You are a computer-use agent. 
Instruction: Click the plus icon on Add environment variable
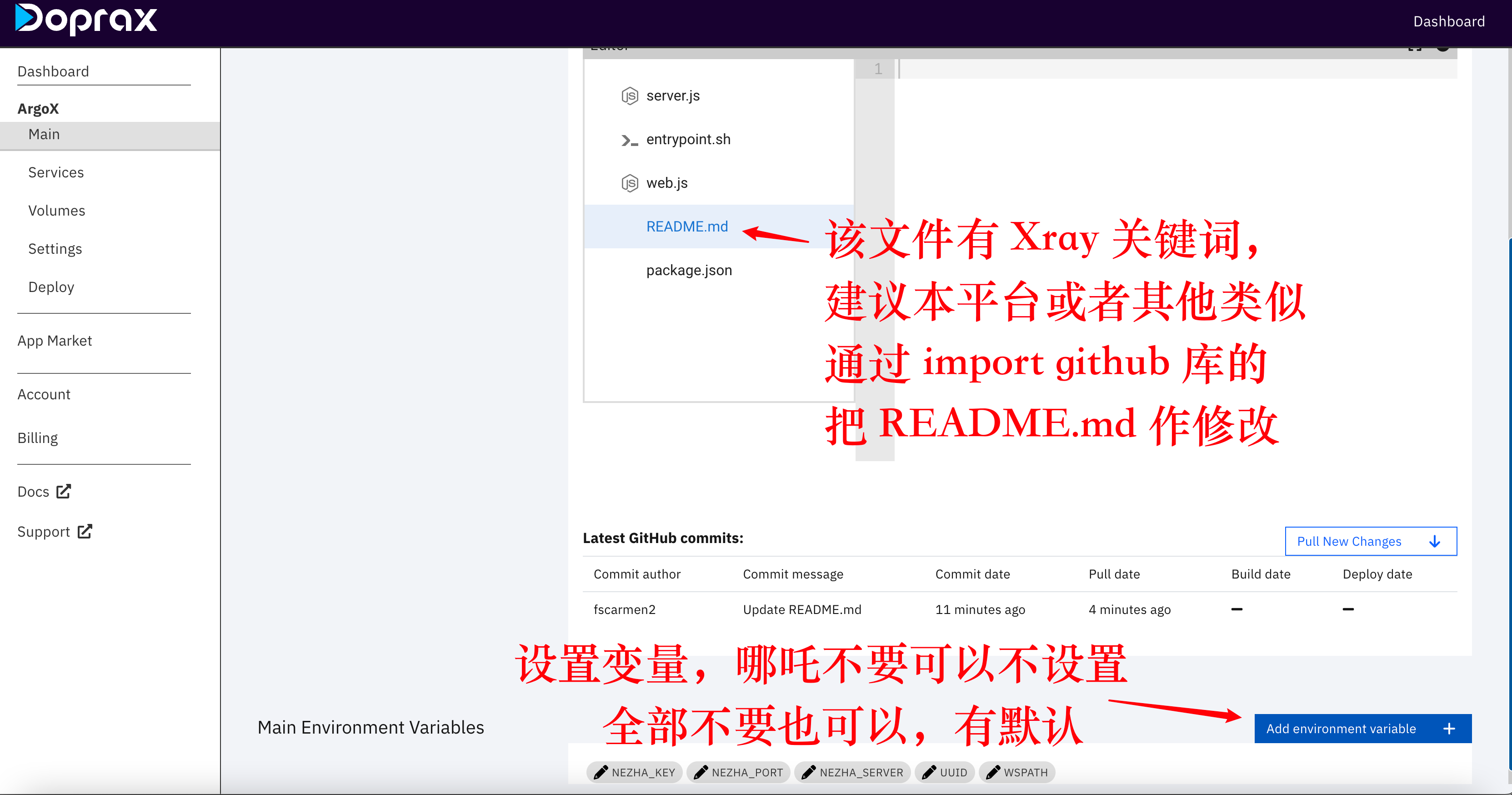[1449, 729]
